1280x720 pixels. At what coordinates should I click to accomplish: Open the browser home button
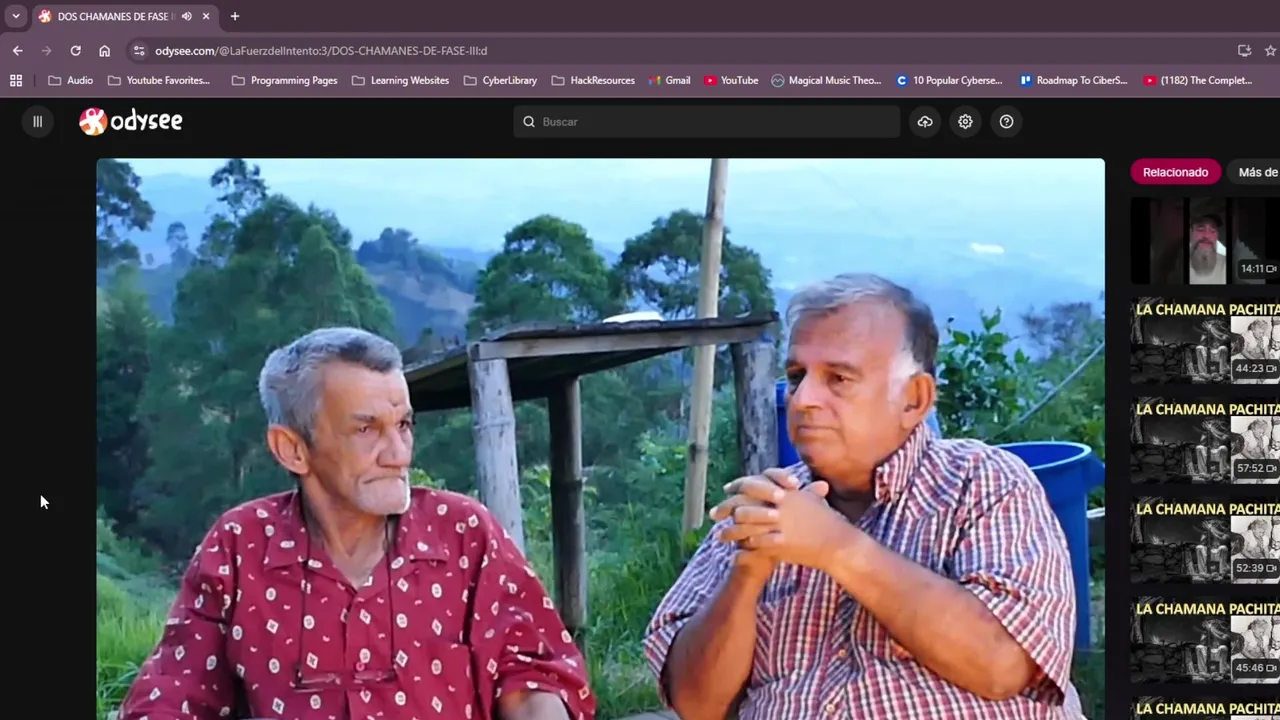(104, 50)
